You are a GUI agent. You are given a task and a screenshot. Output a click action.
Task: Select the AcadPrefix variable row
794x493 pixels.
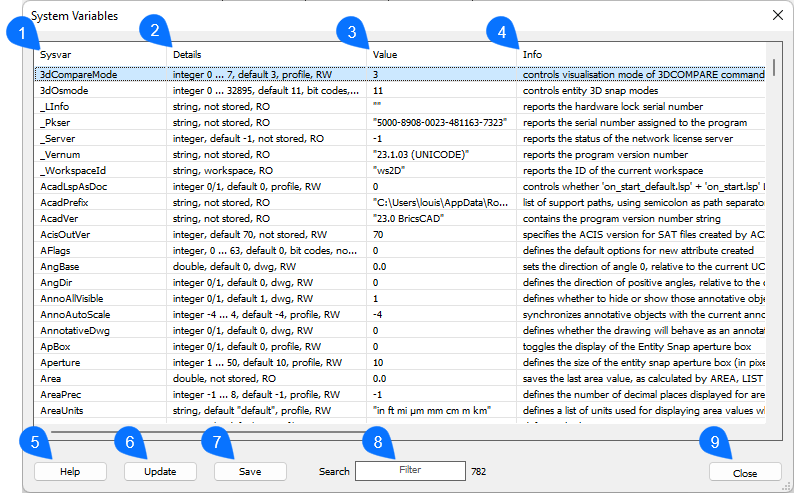click(x=62, y=203)
